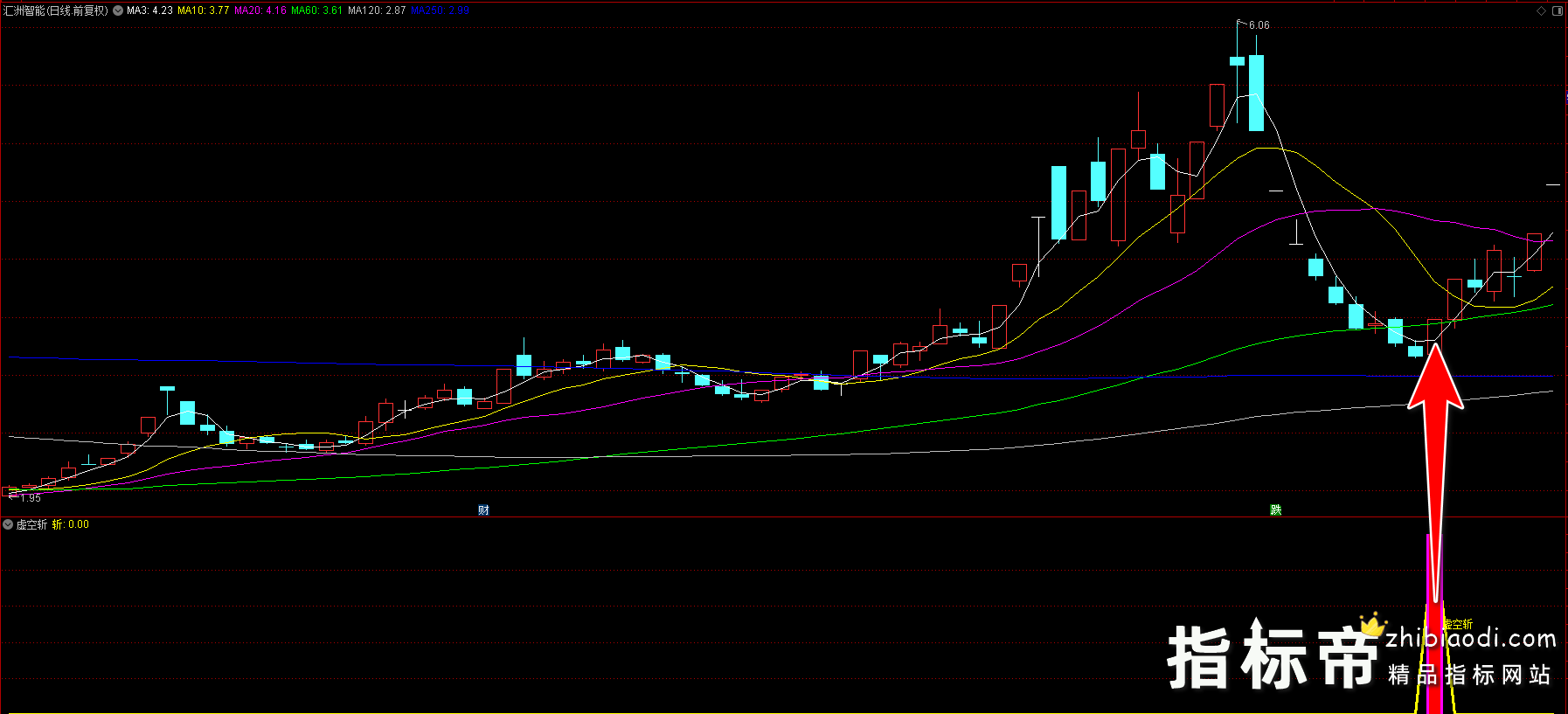1568x714 pixels.
Task: Expand the dropdown beside 虚空斩 indicator name
Action: pos(8,524)
